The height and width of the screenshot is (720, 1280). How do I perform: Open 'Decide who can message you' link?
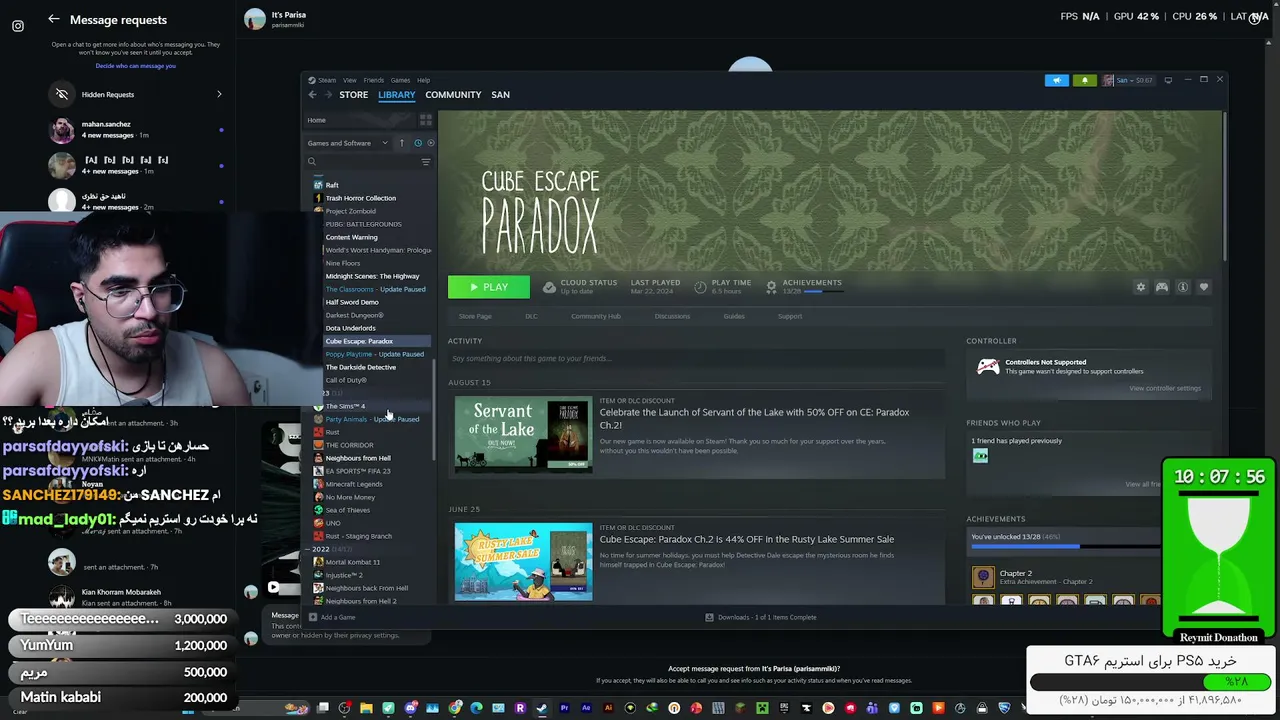[136, 66]
